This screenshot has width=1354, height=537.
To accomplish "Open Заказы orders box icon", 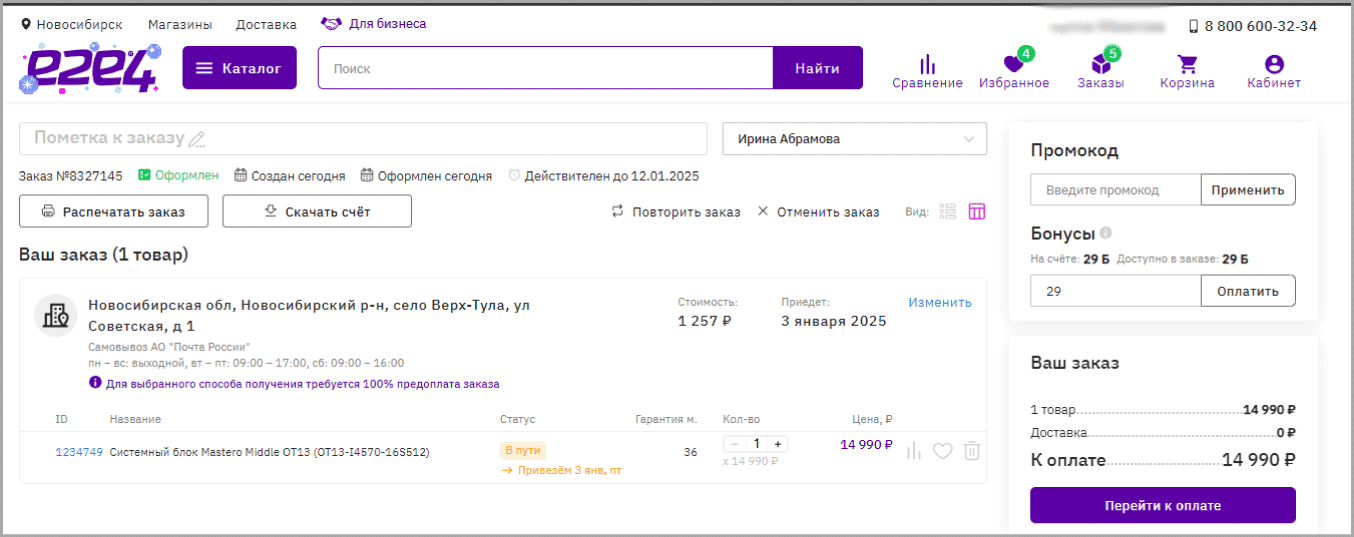I will (x=1100, y=64).
